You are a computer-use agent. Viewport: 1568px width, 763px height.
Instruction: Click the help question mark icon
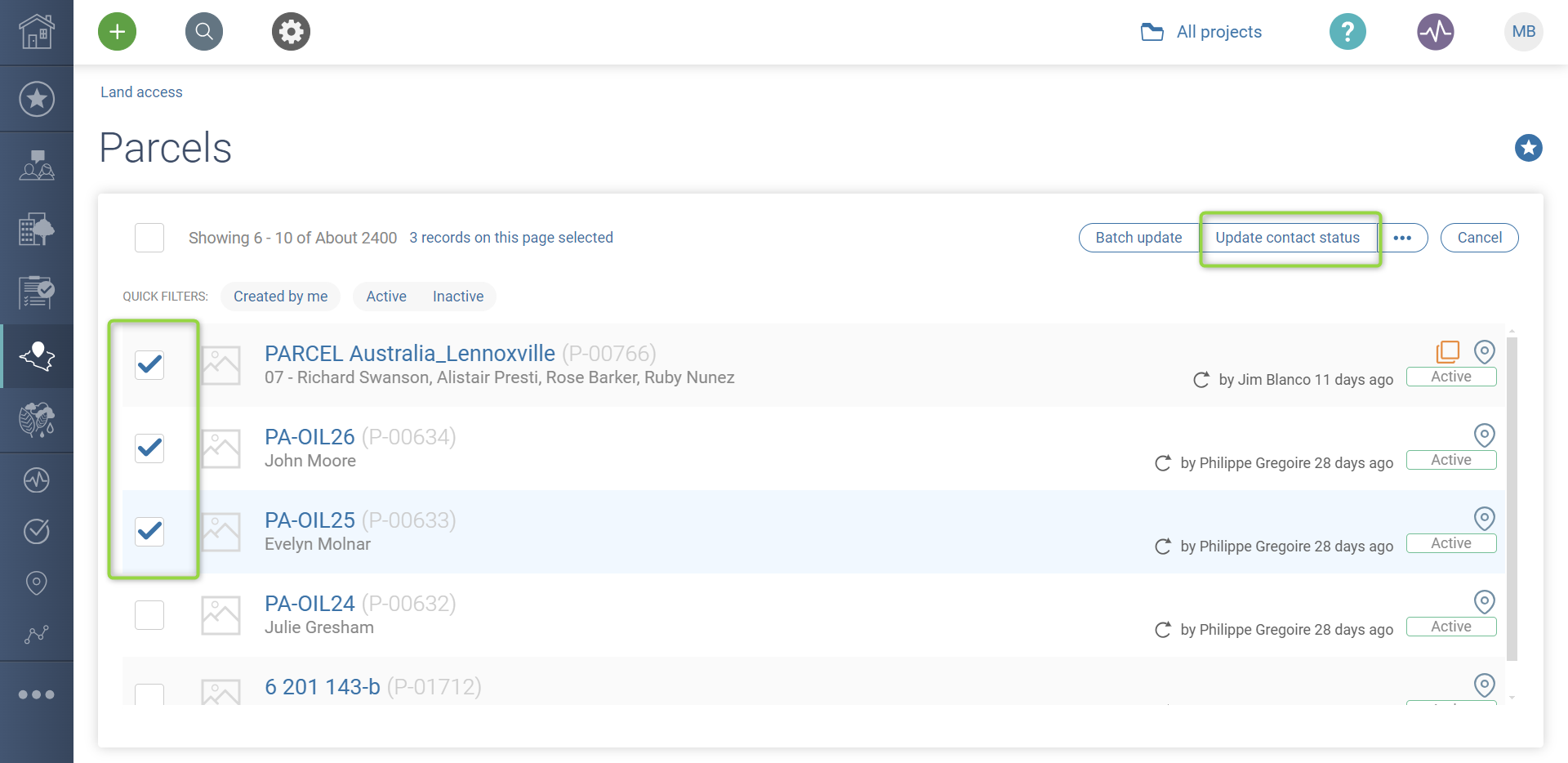[1347, 32]
